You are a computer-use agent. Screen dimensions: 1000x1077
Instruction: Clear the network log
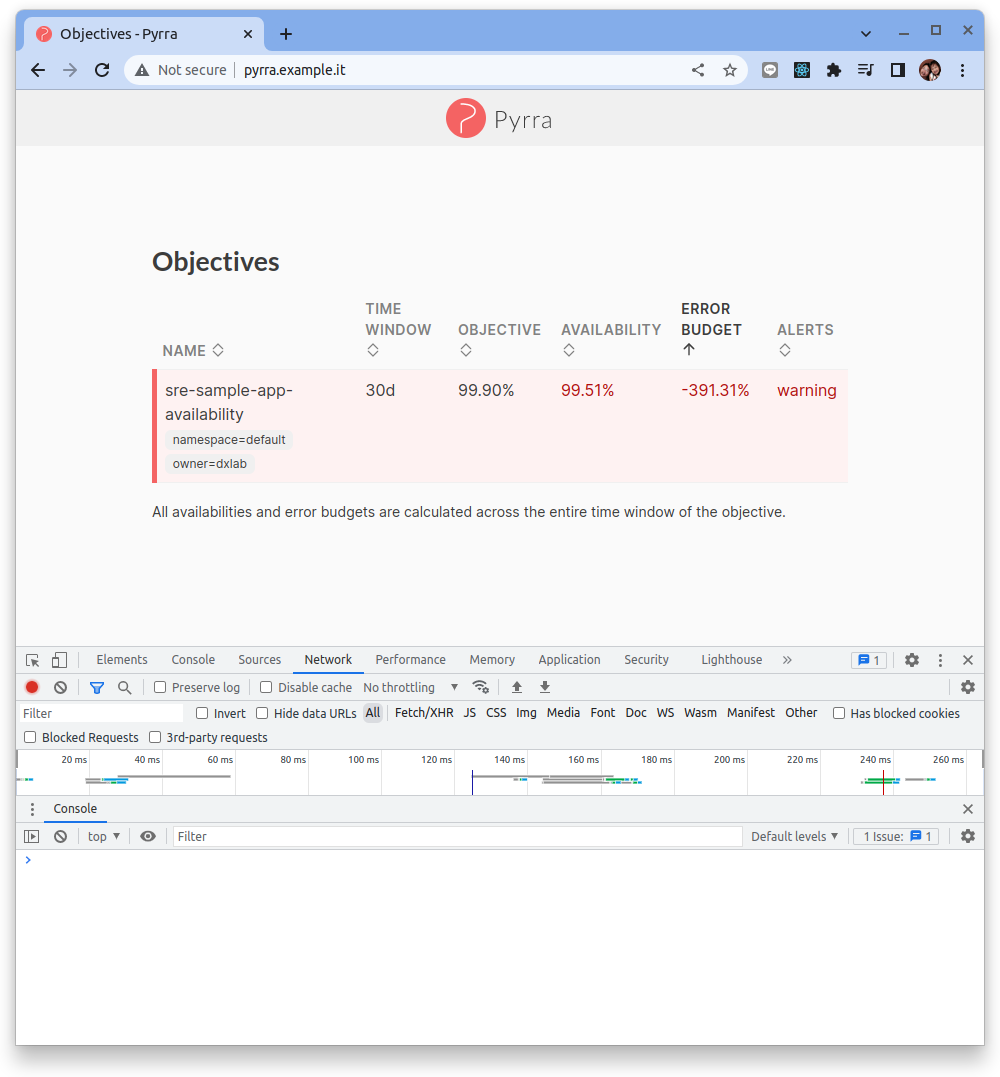pyautogui.click(x=60, y=687)
